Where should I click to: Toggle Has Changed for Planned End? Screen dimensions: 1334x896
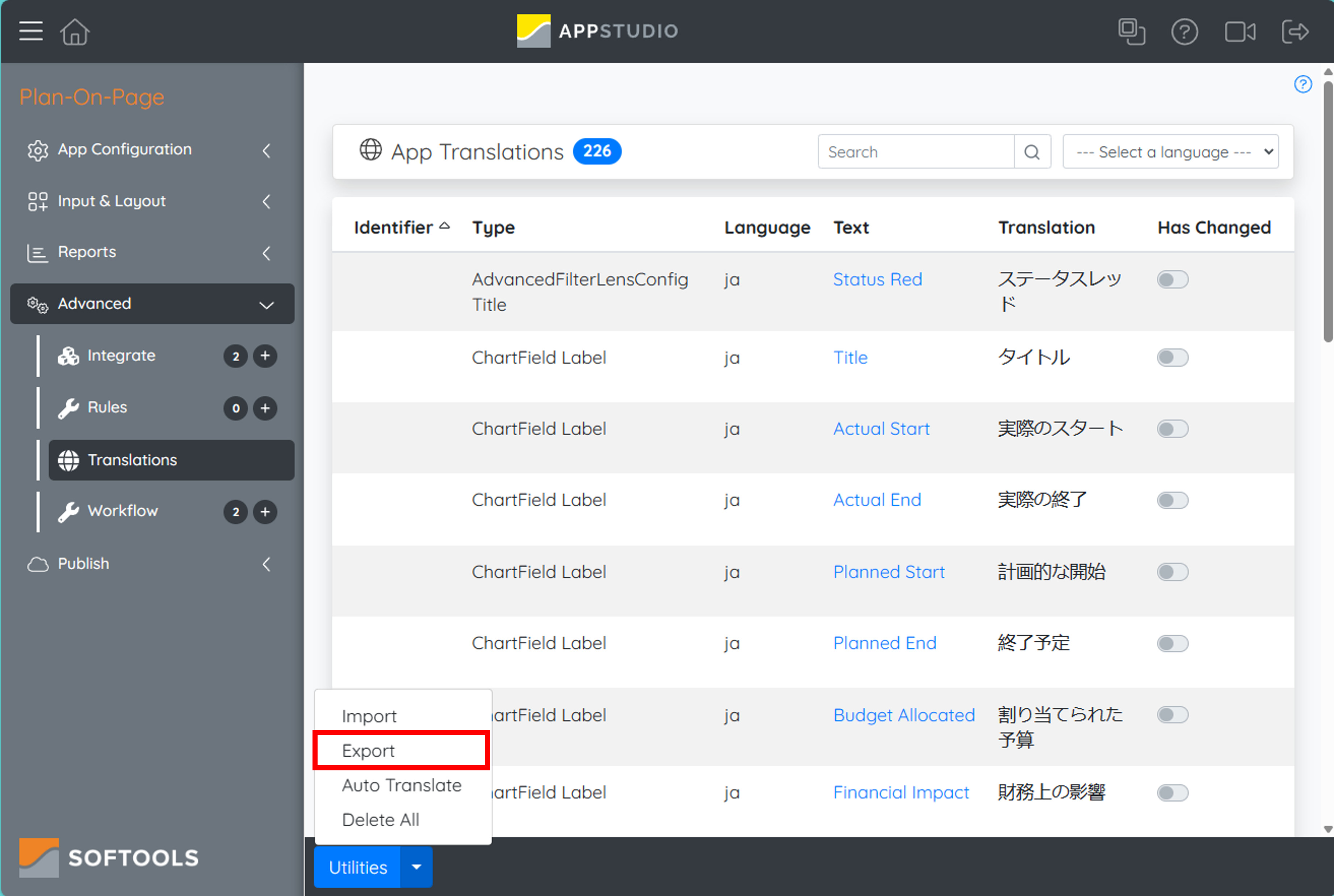[x=1172, y=643]
